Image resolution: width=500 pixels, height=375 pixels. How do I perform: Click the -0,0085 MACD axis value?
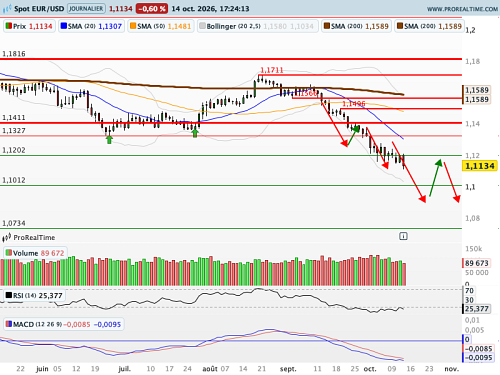[479, 349]
